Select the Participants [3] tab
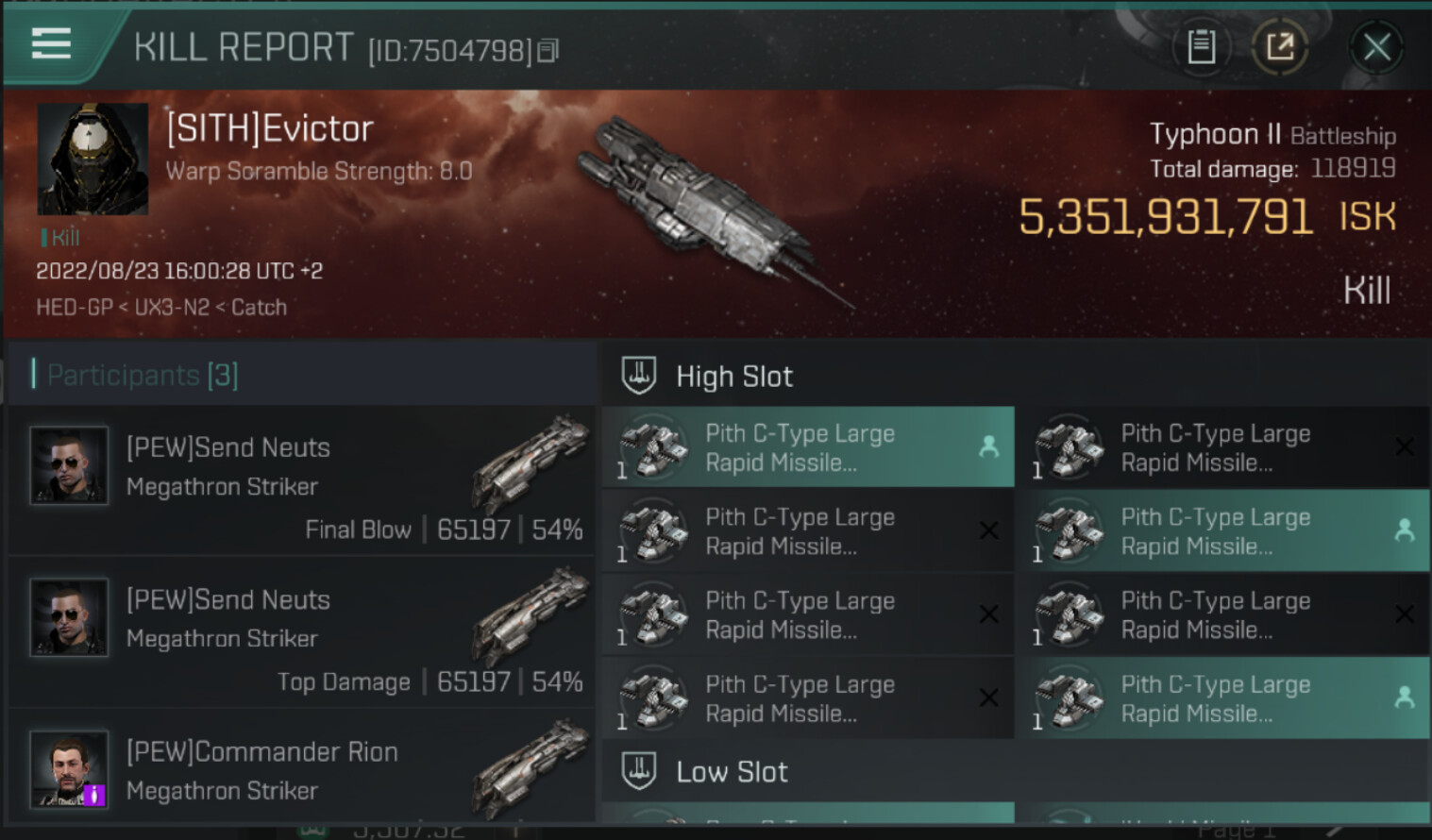 (142, 375)
